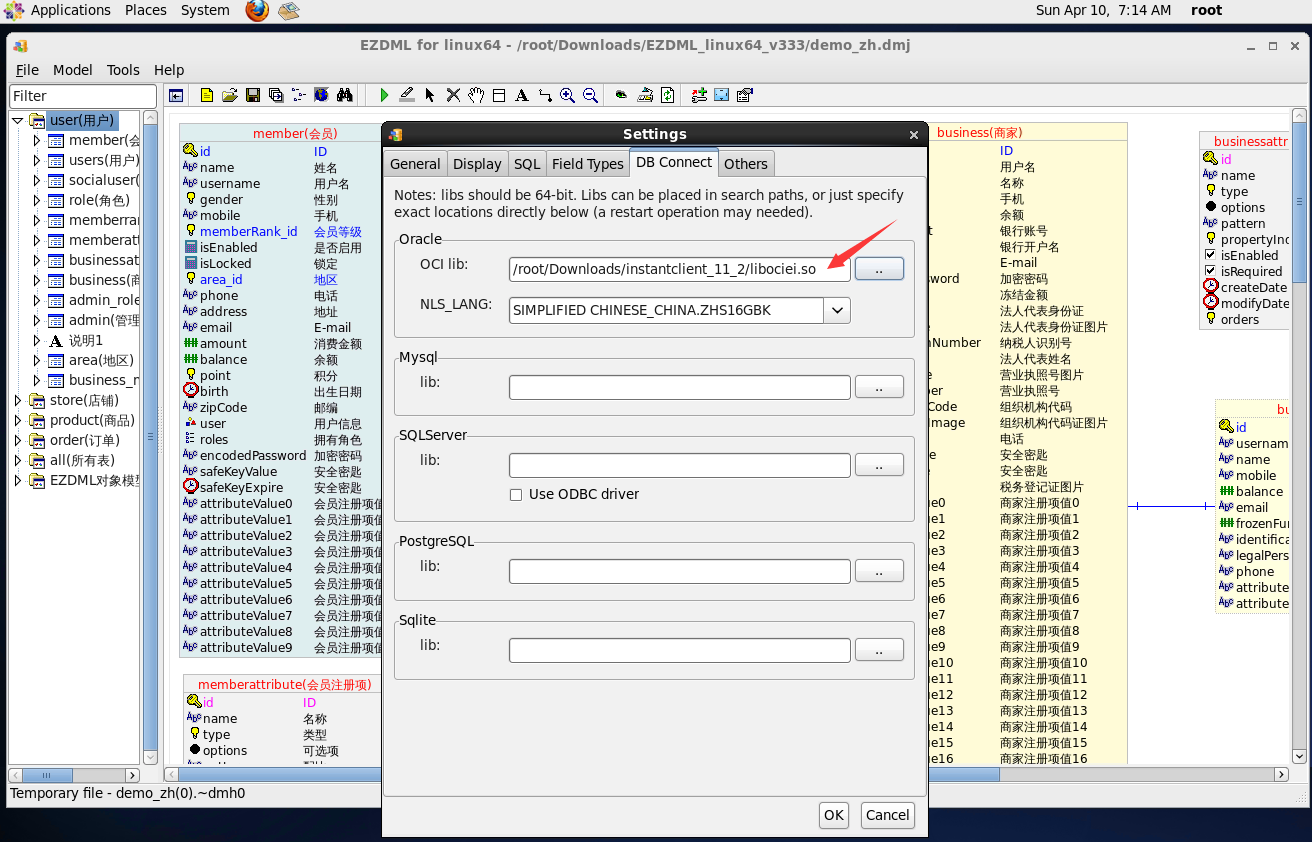This screenshot has width=1312, height=842.
Task: Browse for the SQLServer lib file
Action: tap(879, 465)
